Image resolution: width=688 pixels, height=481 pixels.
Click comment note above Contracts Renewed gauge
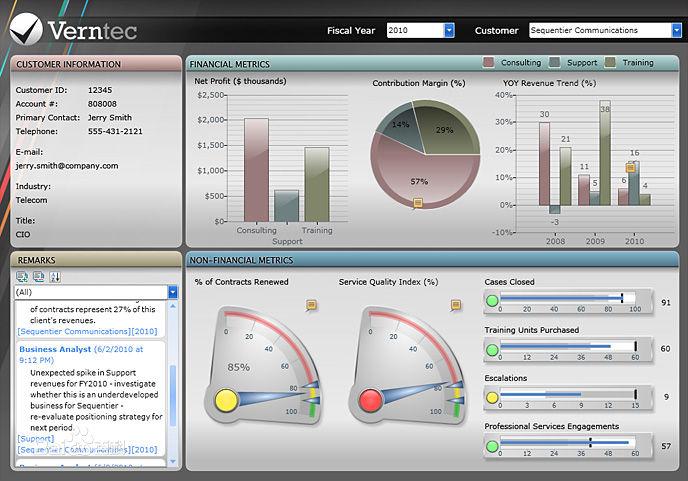(312, 304)
